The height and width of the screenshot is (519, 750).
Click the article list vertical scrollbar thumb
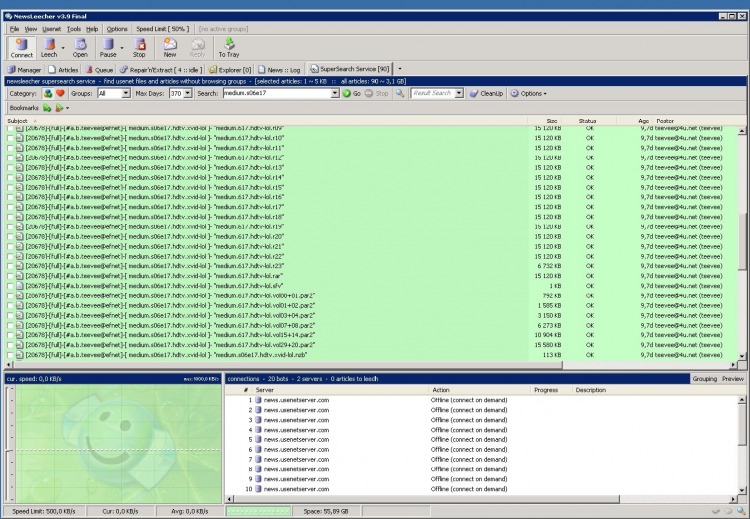(742, 242)
